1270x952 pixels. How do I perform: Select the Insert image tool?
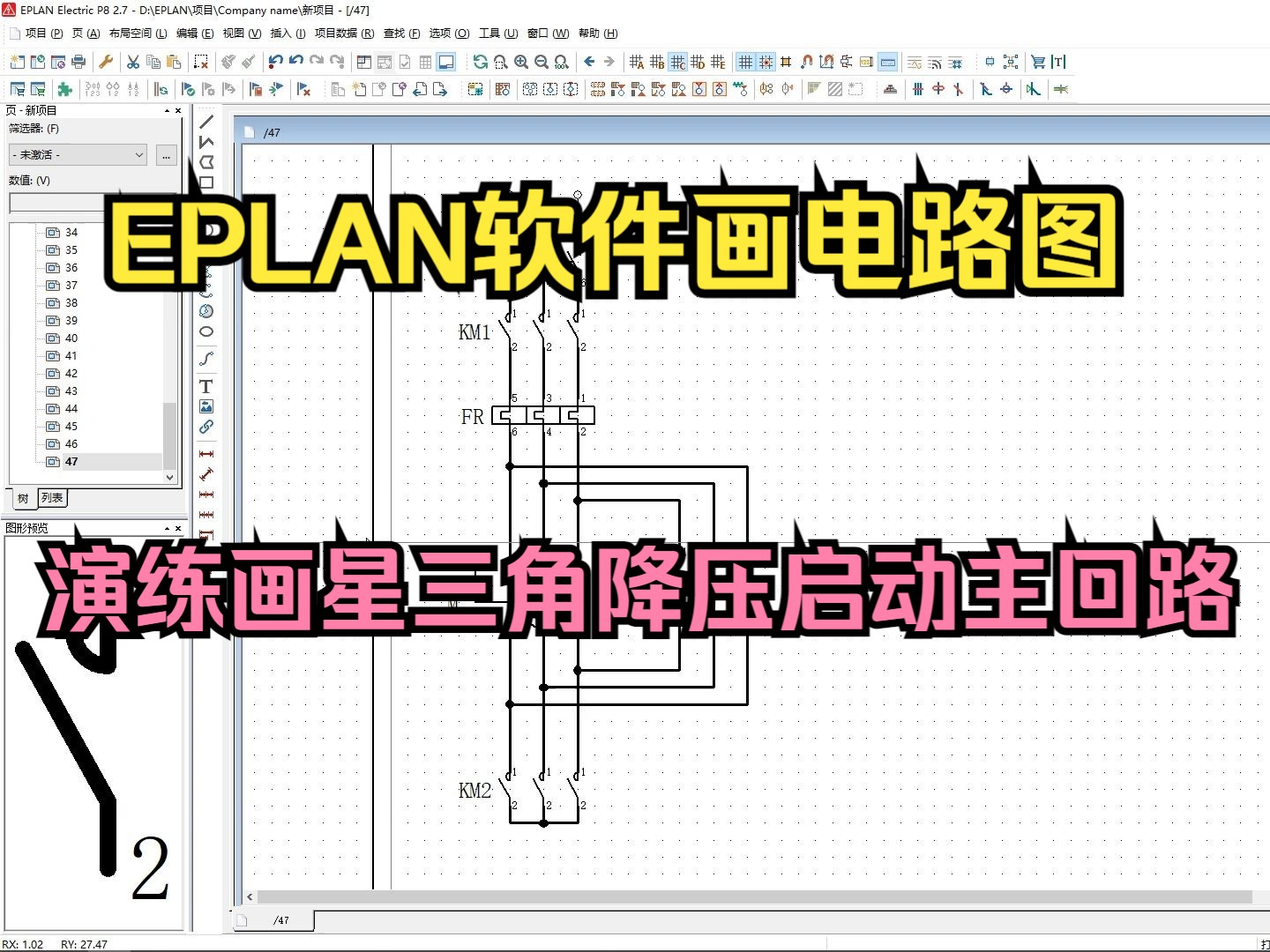point(206,406)
